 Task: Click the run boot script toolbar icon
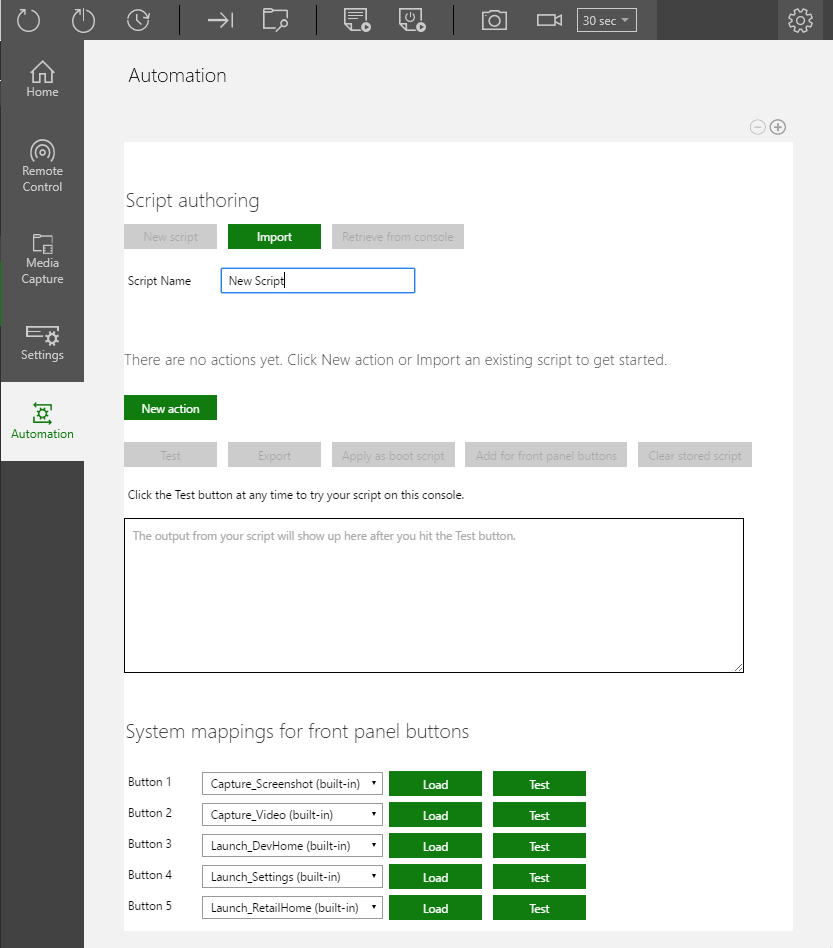(412, 20)
